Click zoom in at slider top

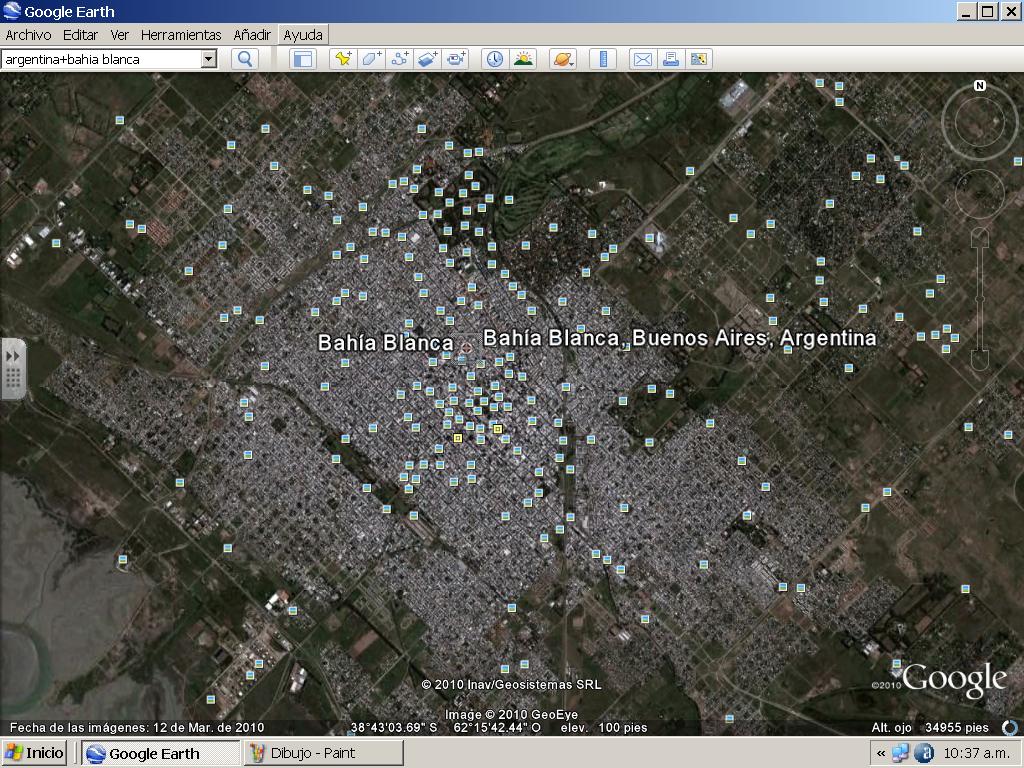tap(980, 238)
